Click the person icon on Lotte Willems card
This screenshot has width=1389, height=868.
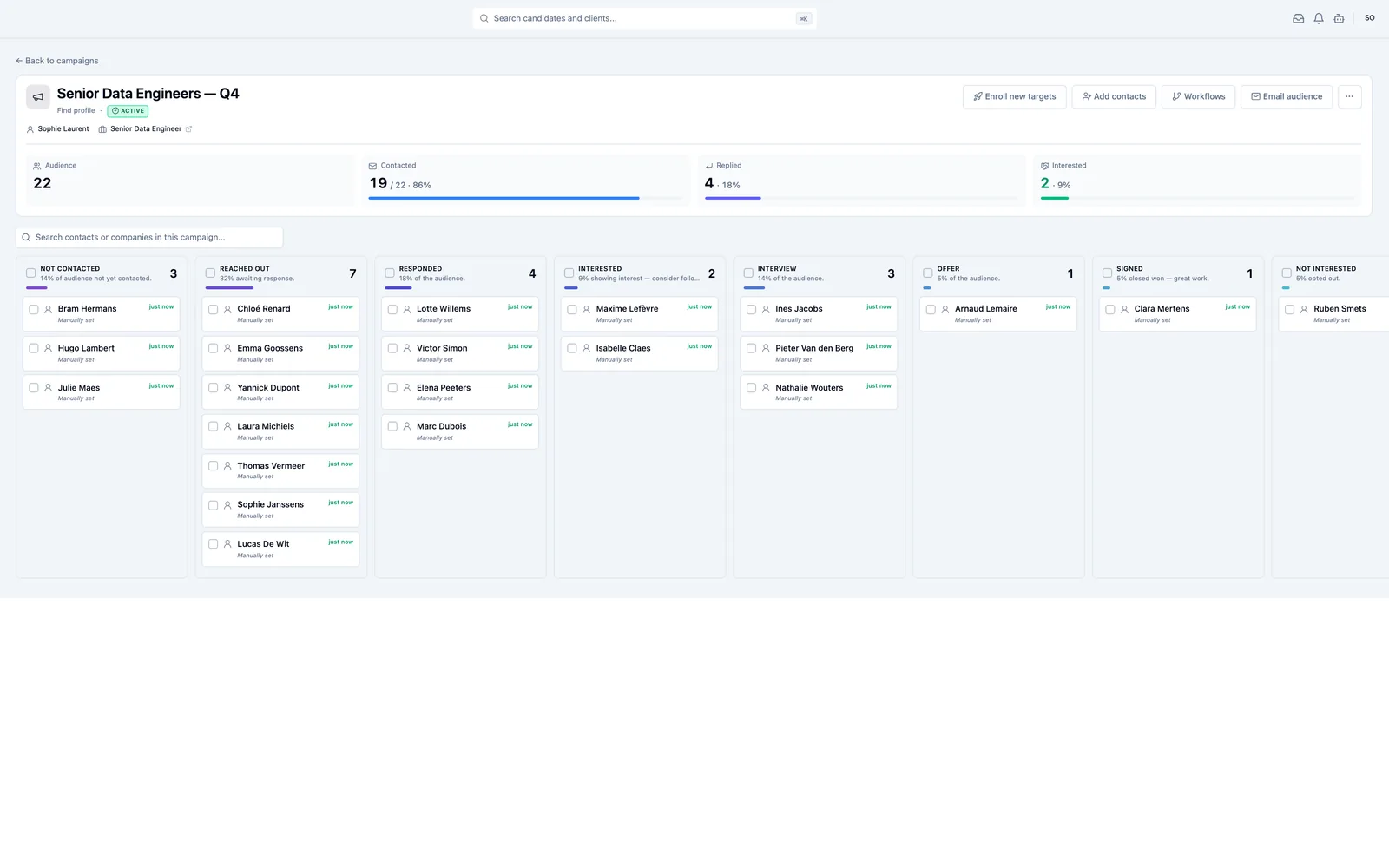coord(407,309)
